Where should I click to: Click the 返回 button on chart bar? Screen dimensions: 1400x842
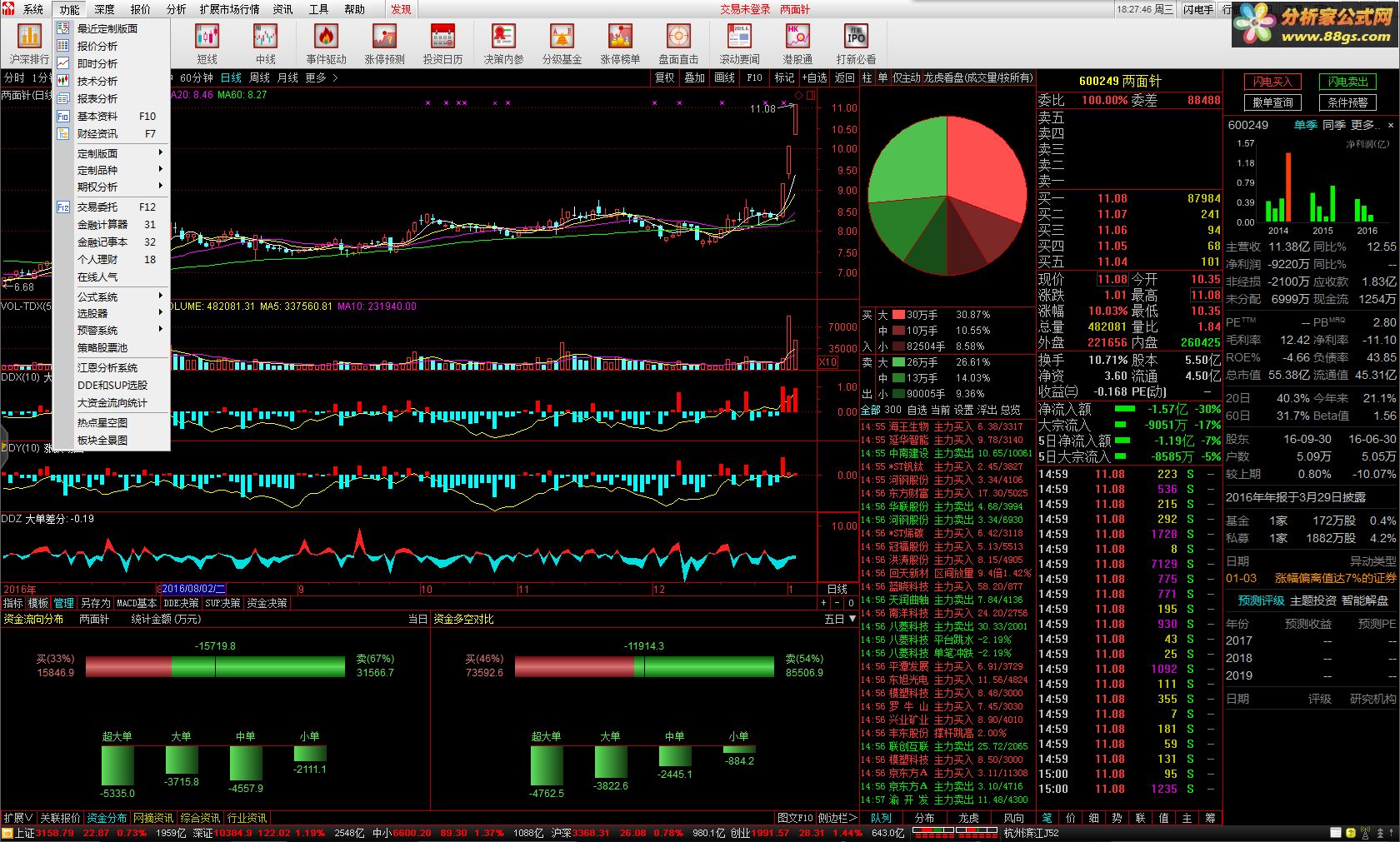(844, 77)
